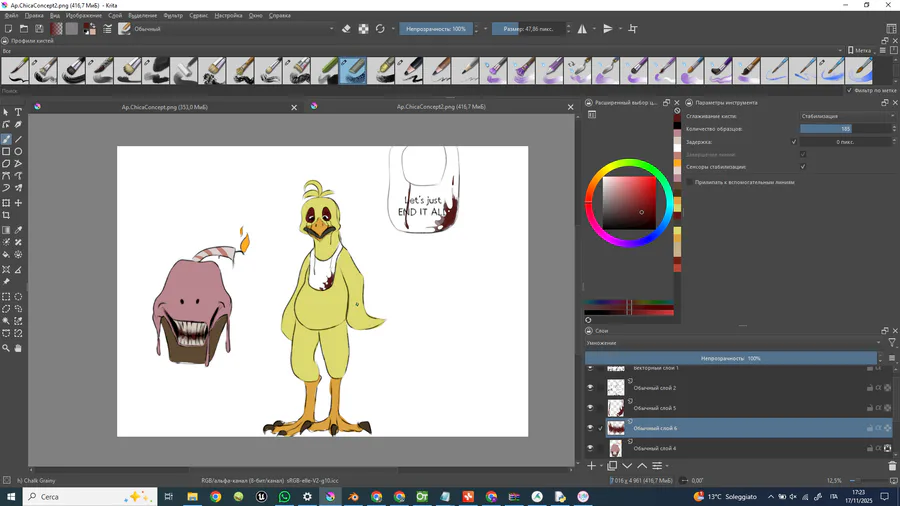
Task: Move layer up with arrow icon
Action: click(642, 466)
